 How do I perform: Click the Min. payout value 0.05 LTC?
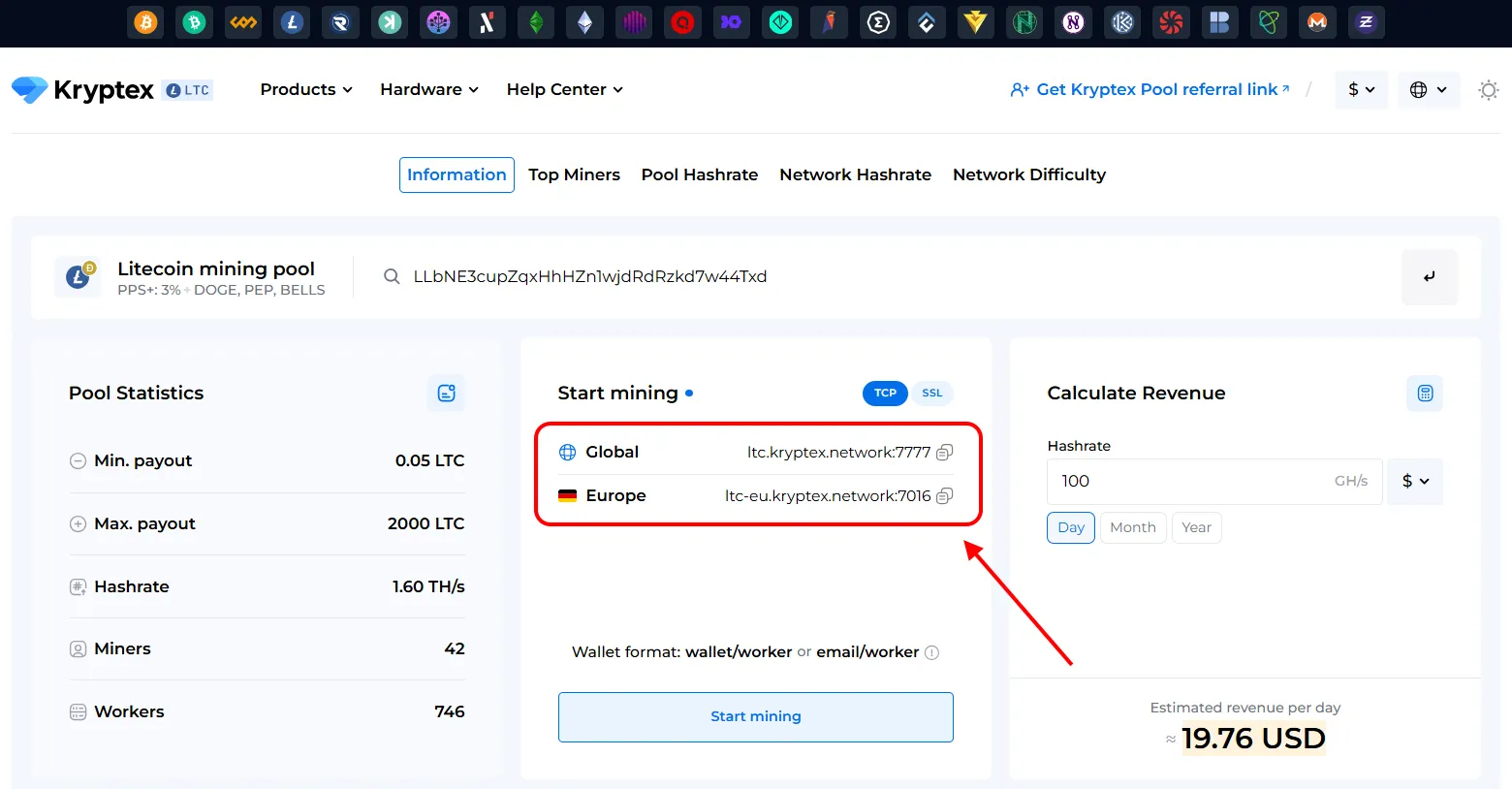click(429, 461)
